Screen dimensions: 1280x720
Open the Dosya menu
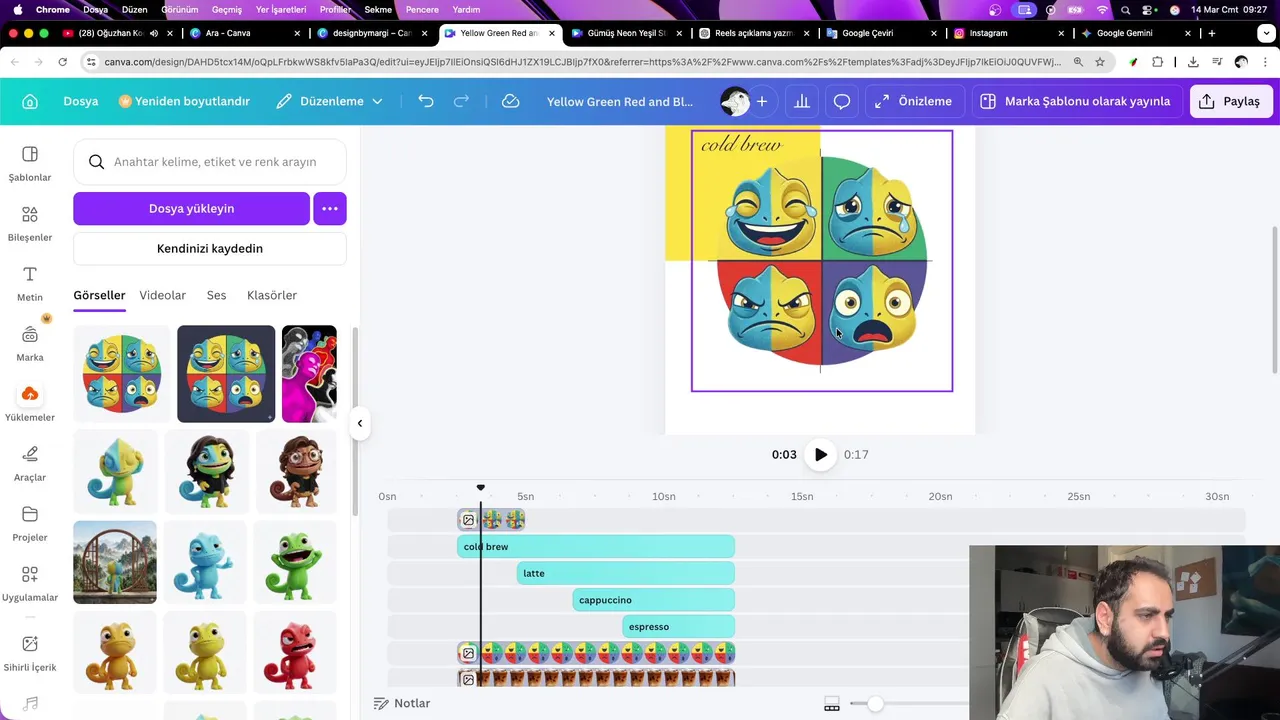81,101
